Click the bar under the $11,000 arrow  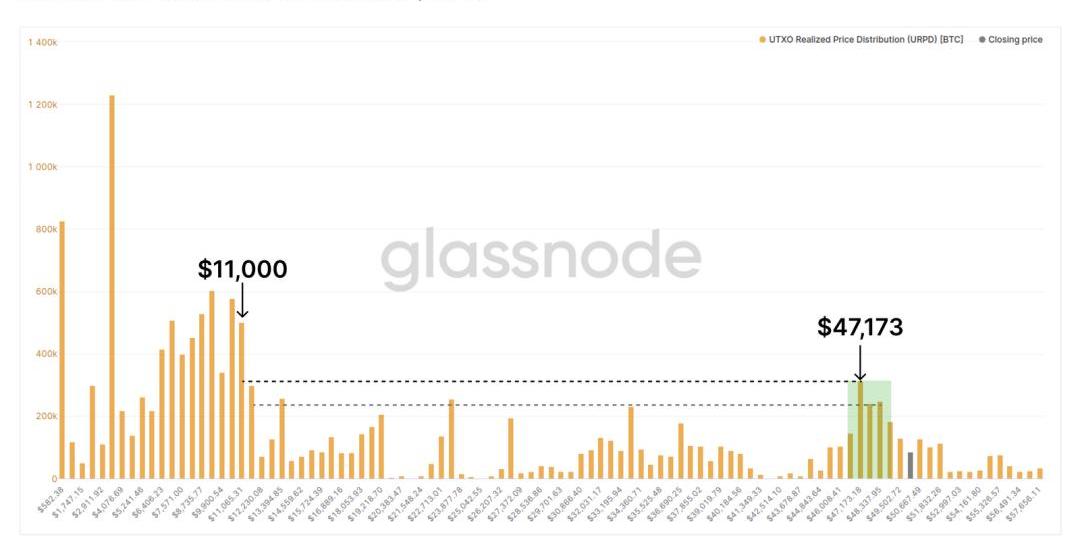242,401
